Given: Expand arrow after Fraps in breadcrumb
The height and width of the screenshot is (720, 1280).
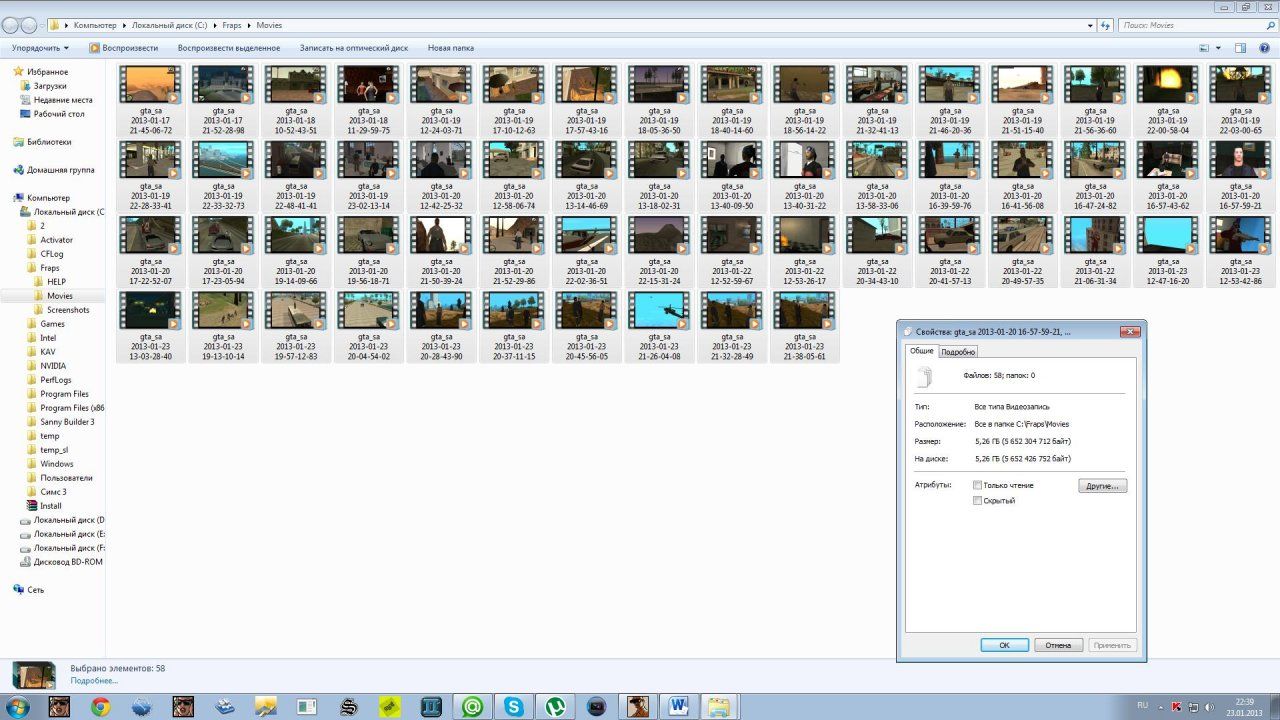Looking at the screenshot, I should pos(249,25).
